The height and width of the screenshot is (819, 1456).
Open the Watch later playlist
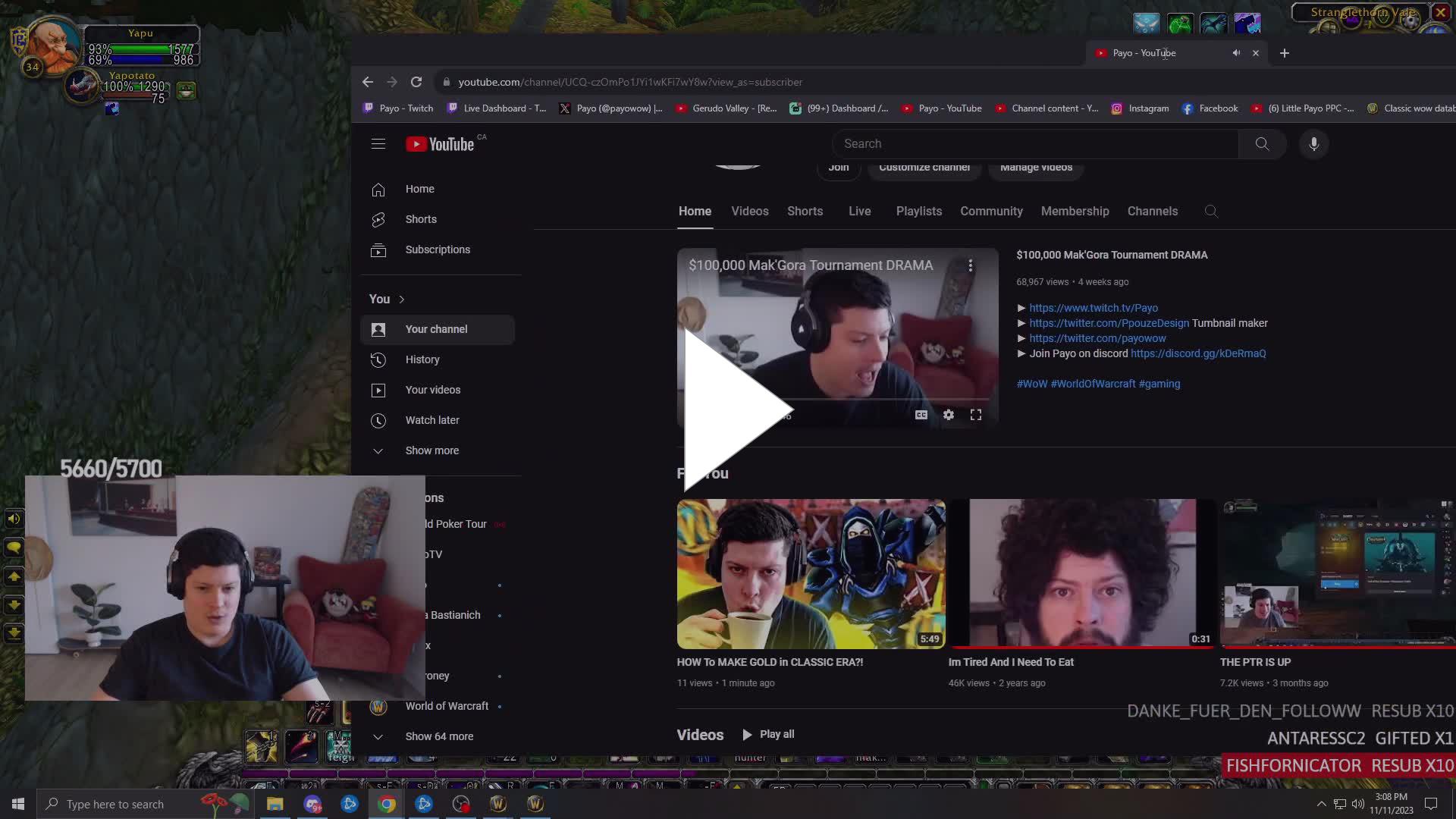tap(432, 420)
